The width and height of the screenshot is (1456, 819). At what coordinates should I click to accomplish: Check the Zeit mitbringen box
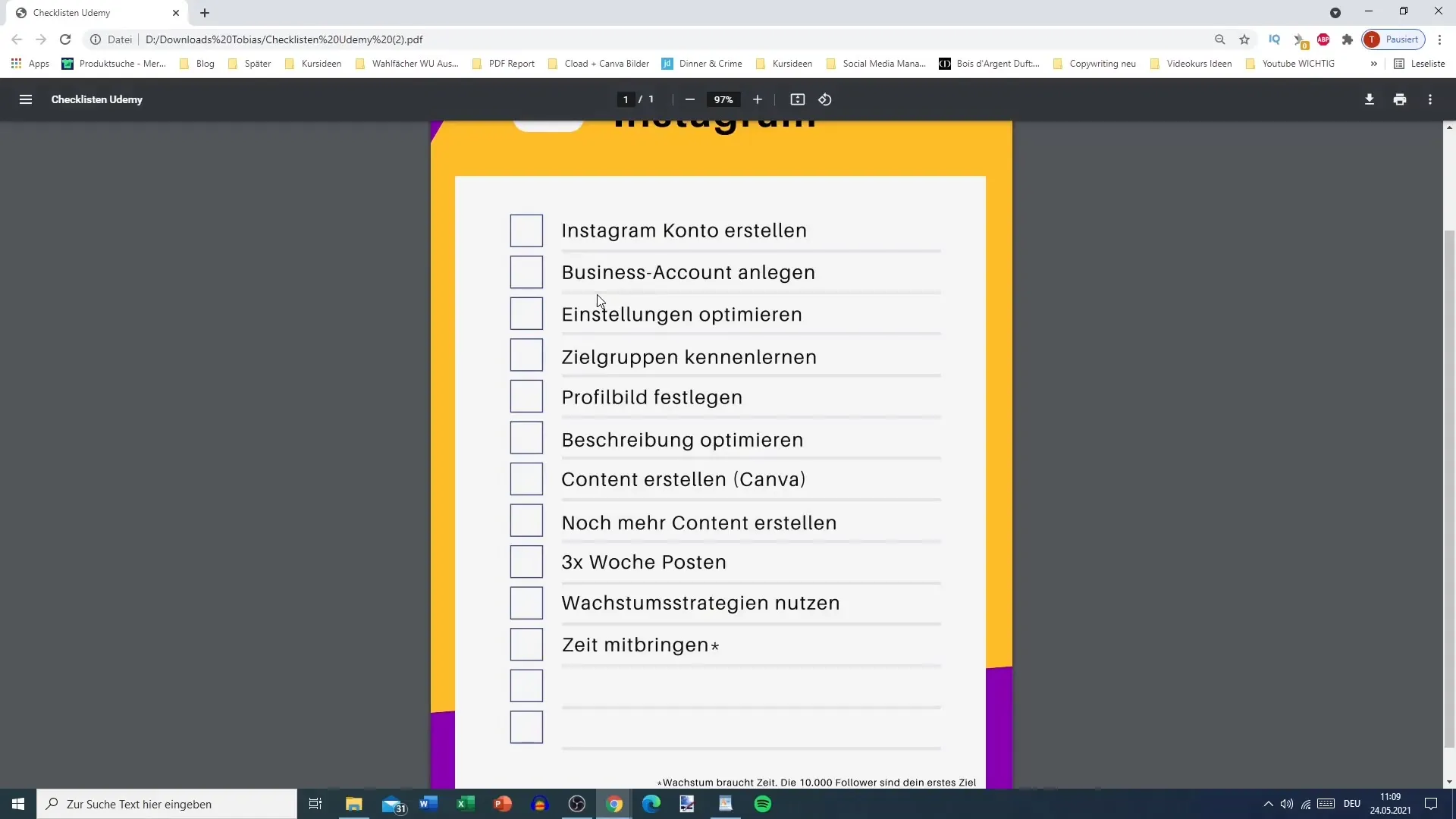tap(526, 644)
